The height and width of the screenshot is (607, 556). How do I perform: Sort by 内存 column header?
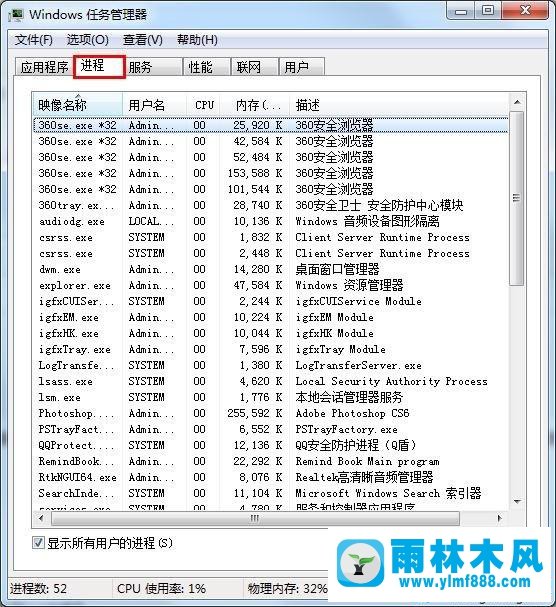[x=255, y=105]
